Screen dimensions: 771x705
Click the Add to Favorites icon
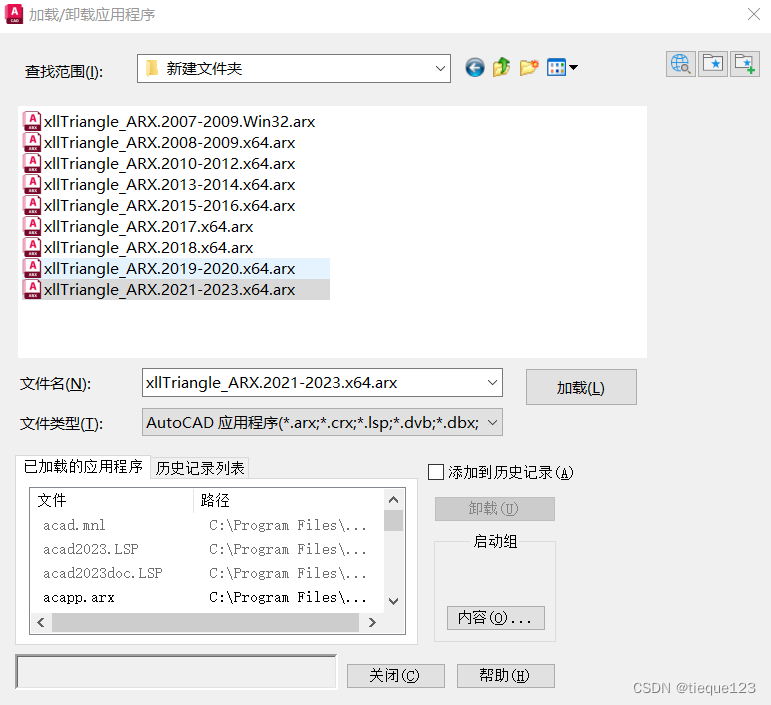[x=745, y=64]
